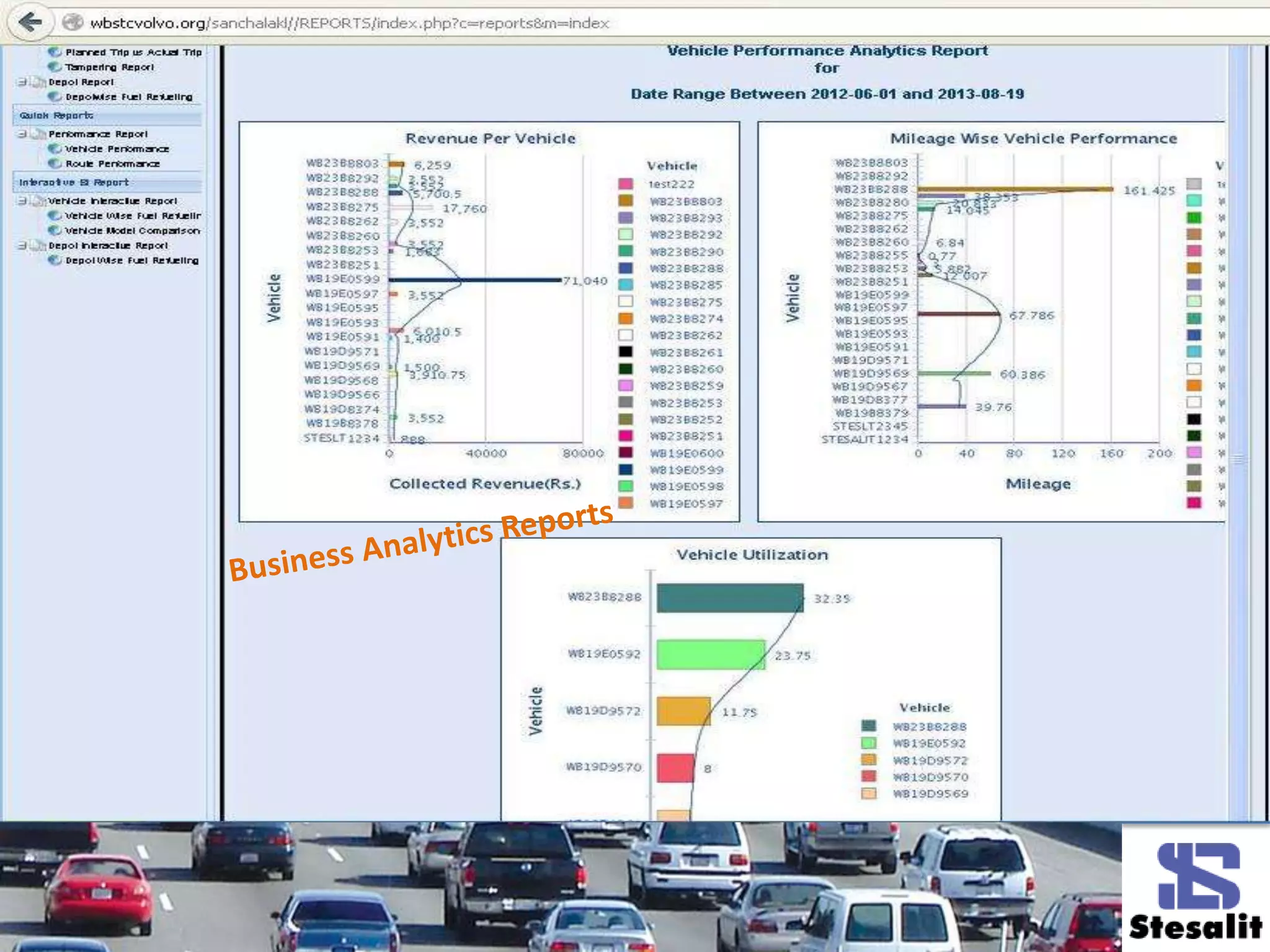Screen dimensions: 1270x952
Task: Click globe icon beside Vehicle Model Comparison
Action: (x=55, y=231)
